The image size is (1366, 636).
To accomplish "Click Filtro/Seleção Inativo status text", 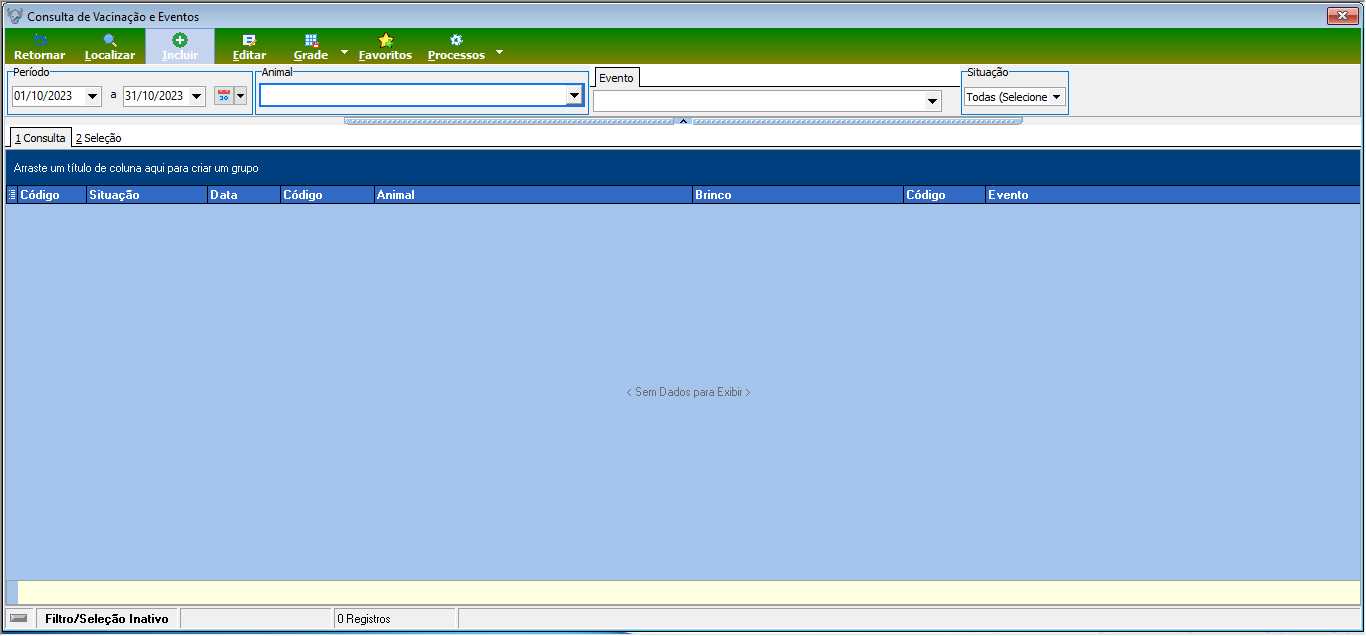I will (107, 619).
